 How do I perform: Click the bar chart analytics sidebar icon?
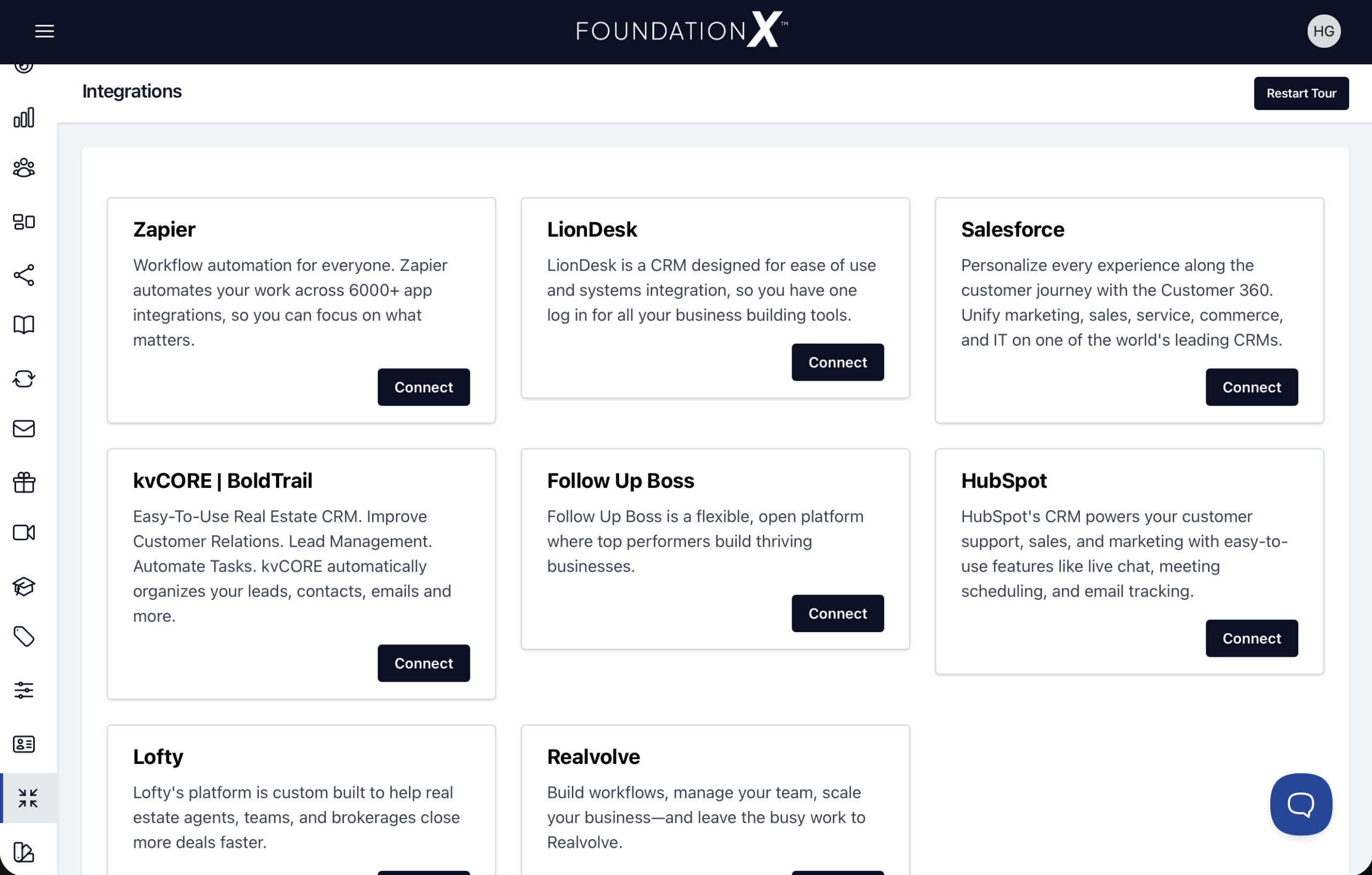(24, 117)
